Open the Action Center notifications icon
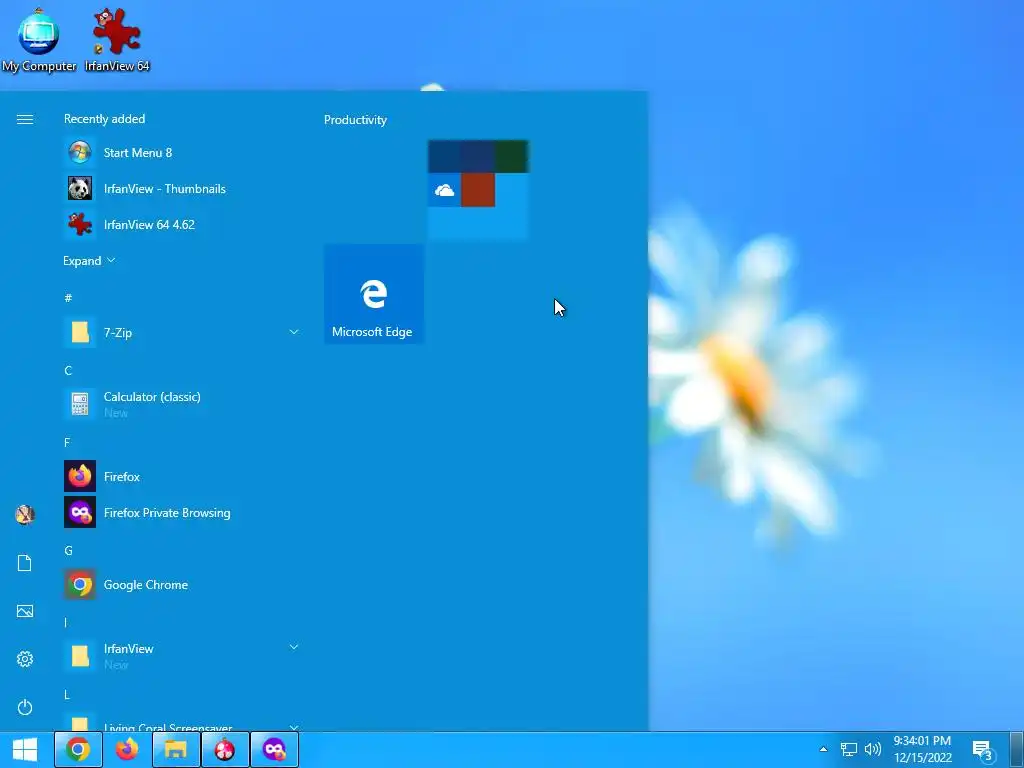The height and width of the screenshot is (768, 1024). [x=983, y=750]
